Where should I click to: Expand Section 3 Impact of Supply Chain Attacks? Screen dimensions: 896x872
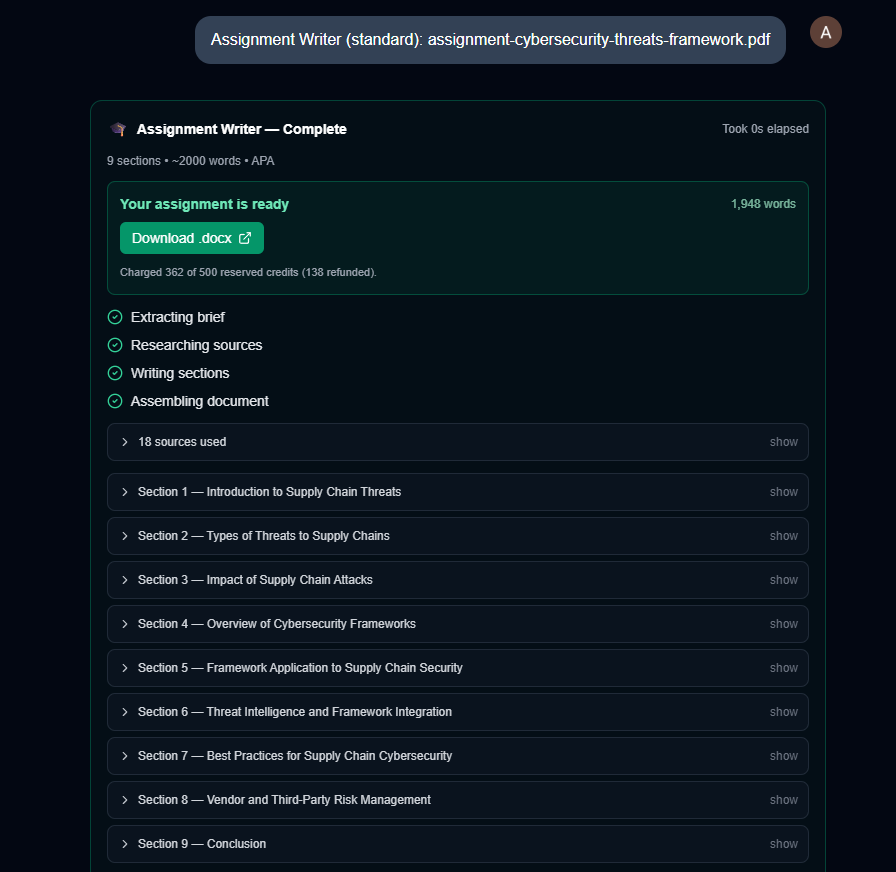457,580
